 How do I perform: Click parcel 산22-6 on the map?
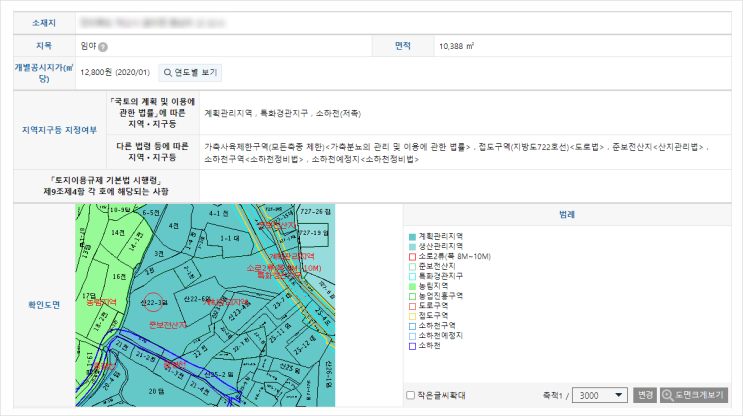[x=197, y=299]
